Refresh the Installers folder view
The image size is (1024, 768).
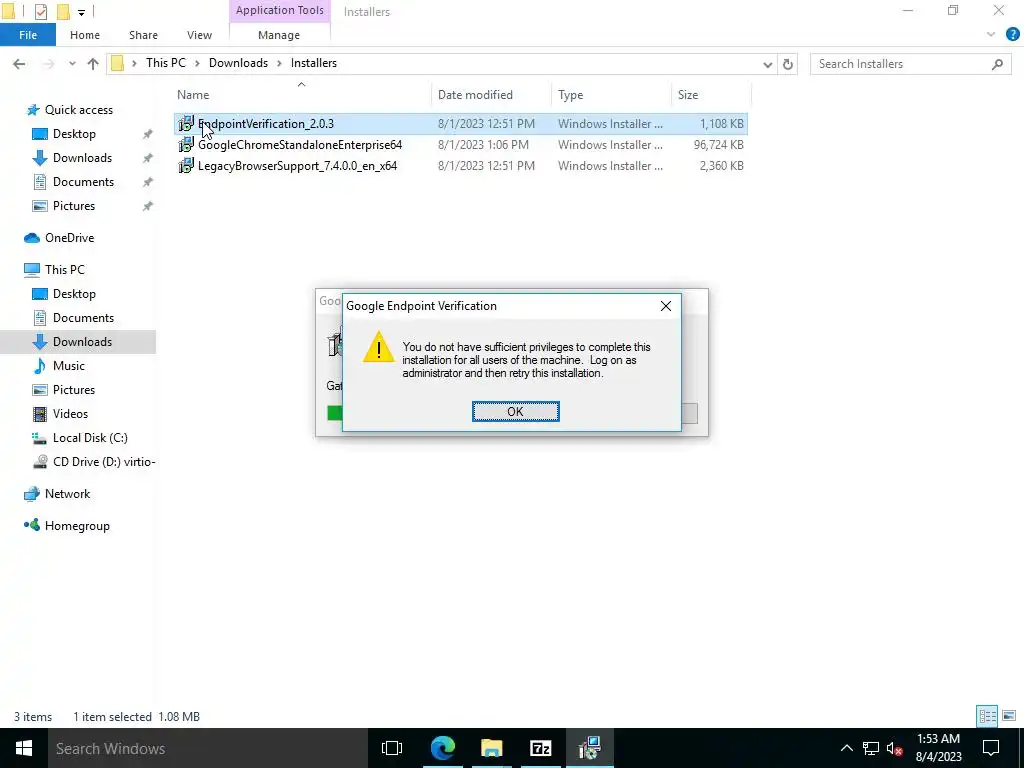[x=788, y=64]
